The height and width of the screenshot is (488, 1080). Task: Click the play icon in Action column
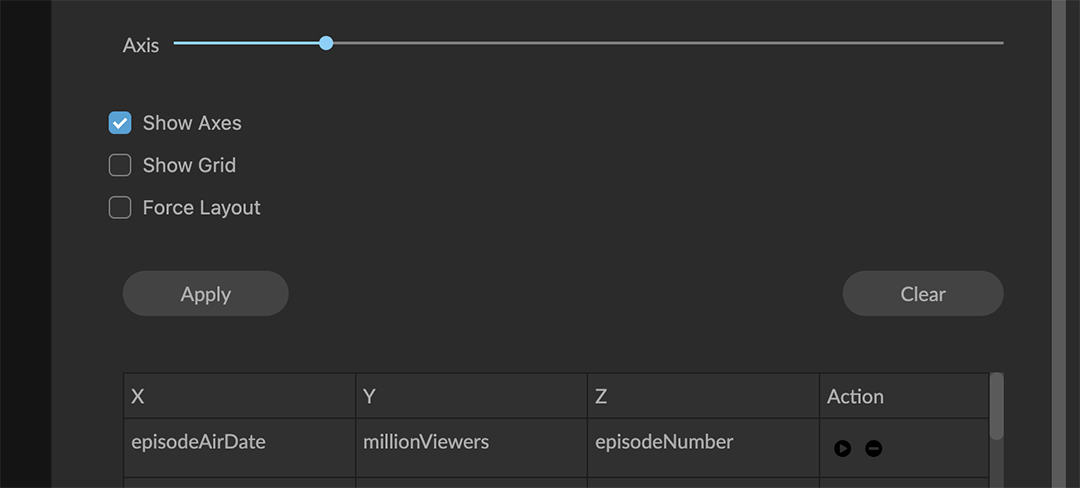[842, 448]
